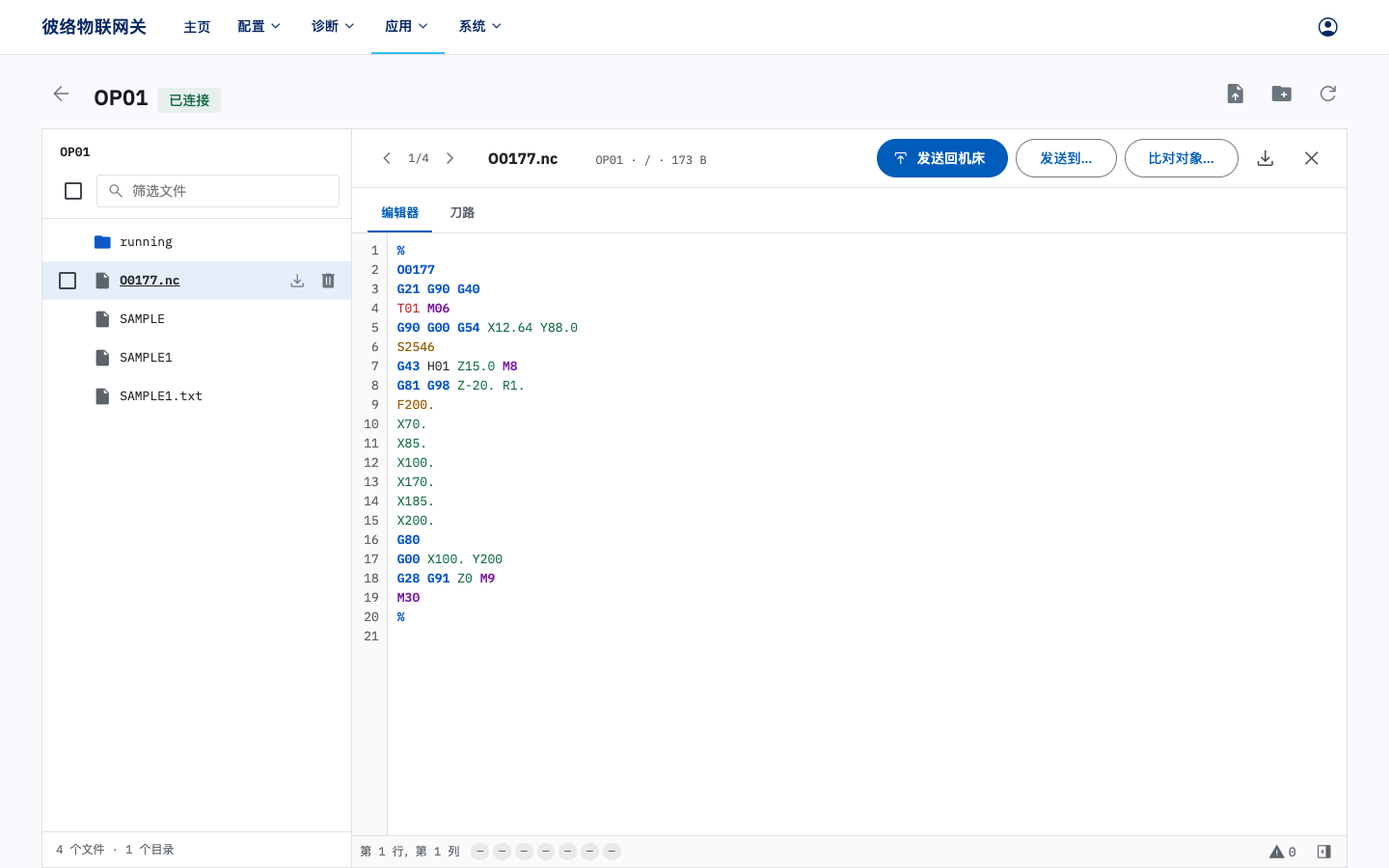Toggle the side panel icon in status bar
This screenshot has height=868, width=1389.
(x=1323, y=852)
